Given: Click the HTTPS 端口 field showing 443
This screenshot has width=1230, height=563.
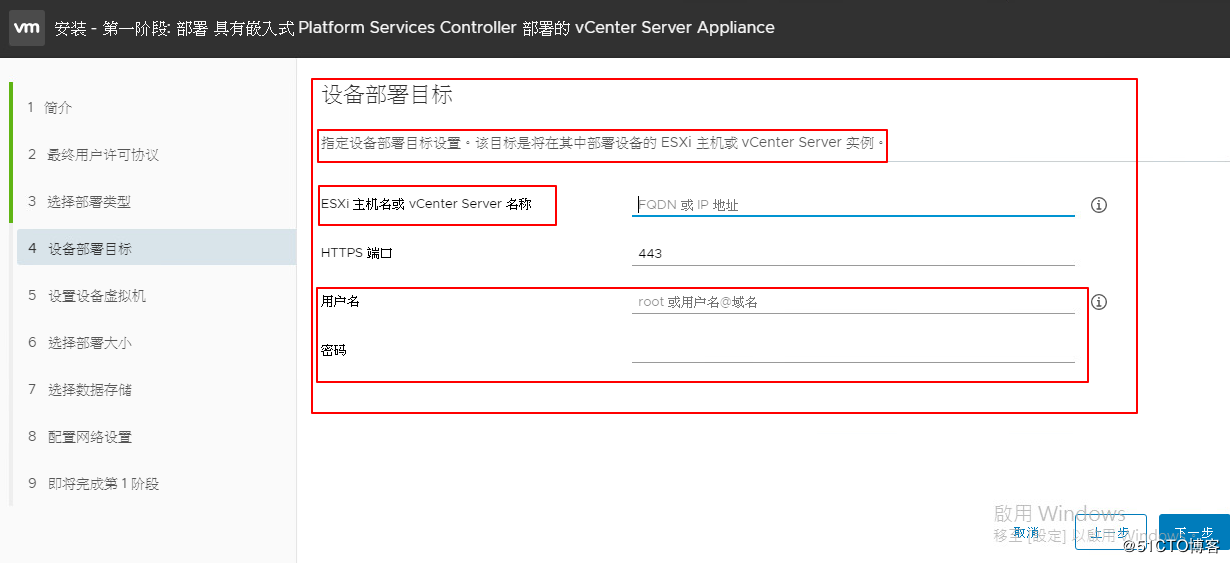Looking at the screenshot, I should [x=852, y=254].
